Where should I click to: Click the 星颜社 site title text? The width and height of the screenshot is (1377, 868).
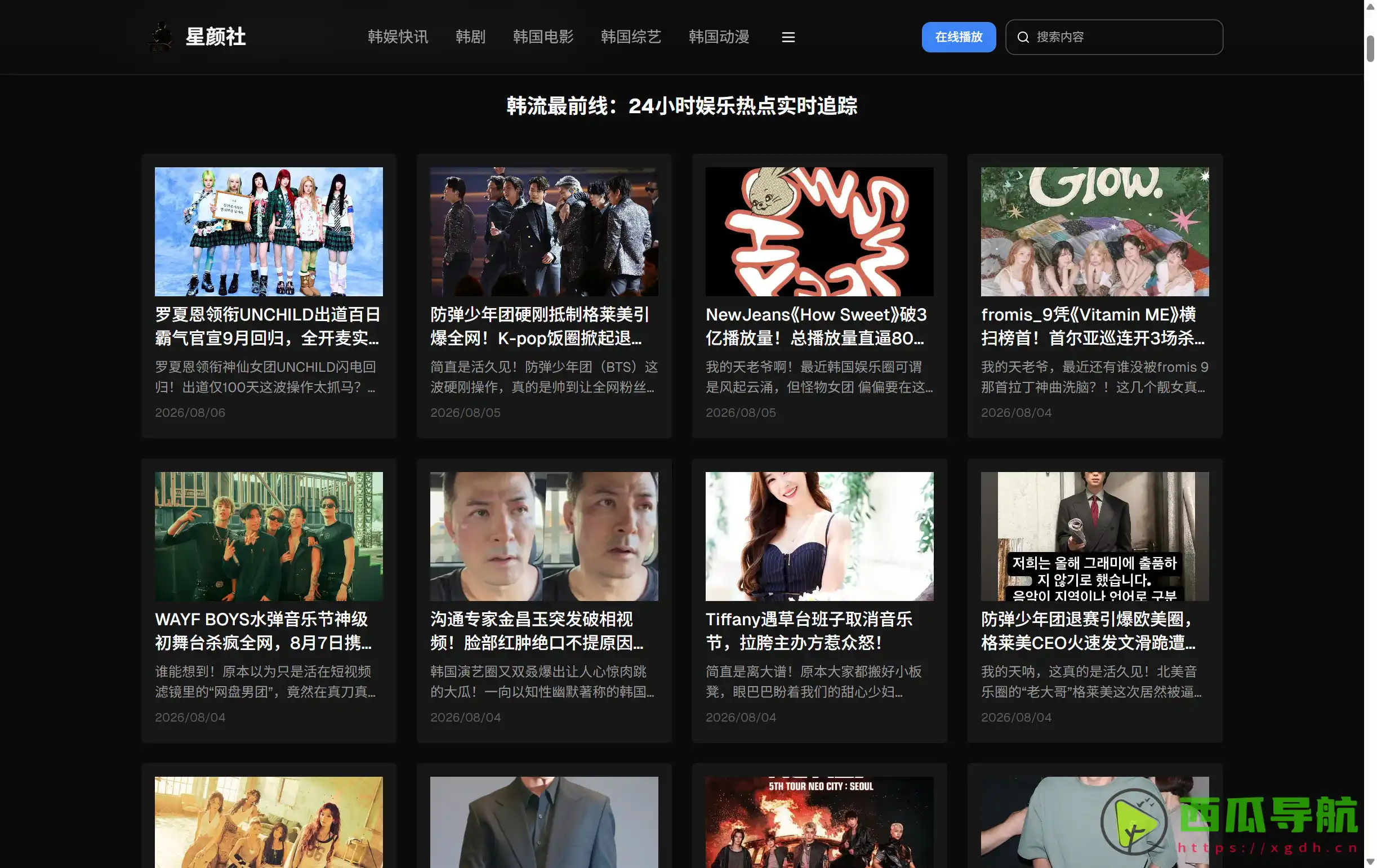click(x=216, y=37)
